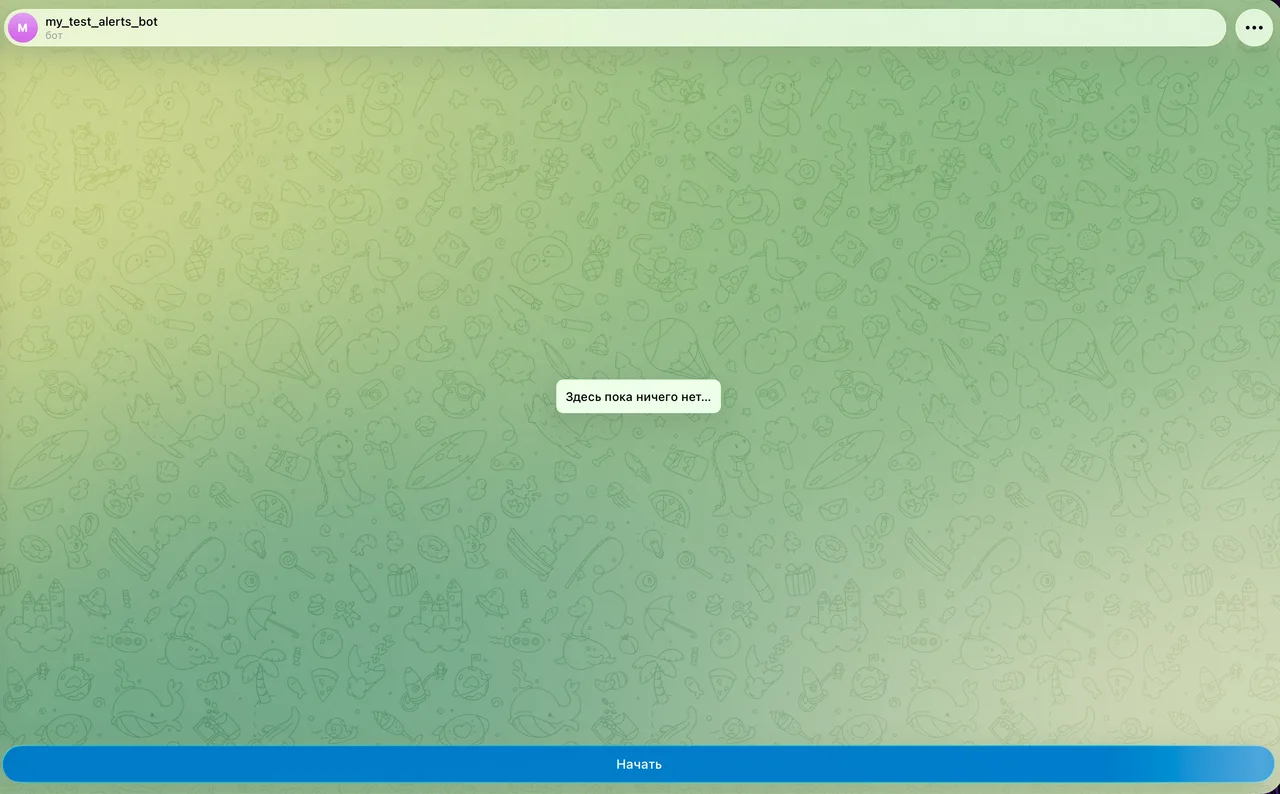Click the party hat doodle left of center balloon
Viewport: 1280px width, 794px height.
tap(600, 343)
